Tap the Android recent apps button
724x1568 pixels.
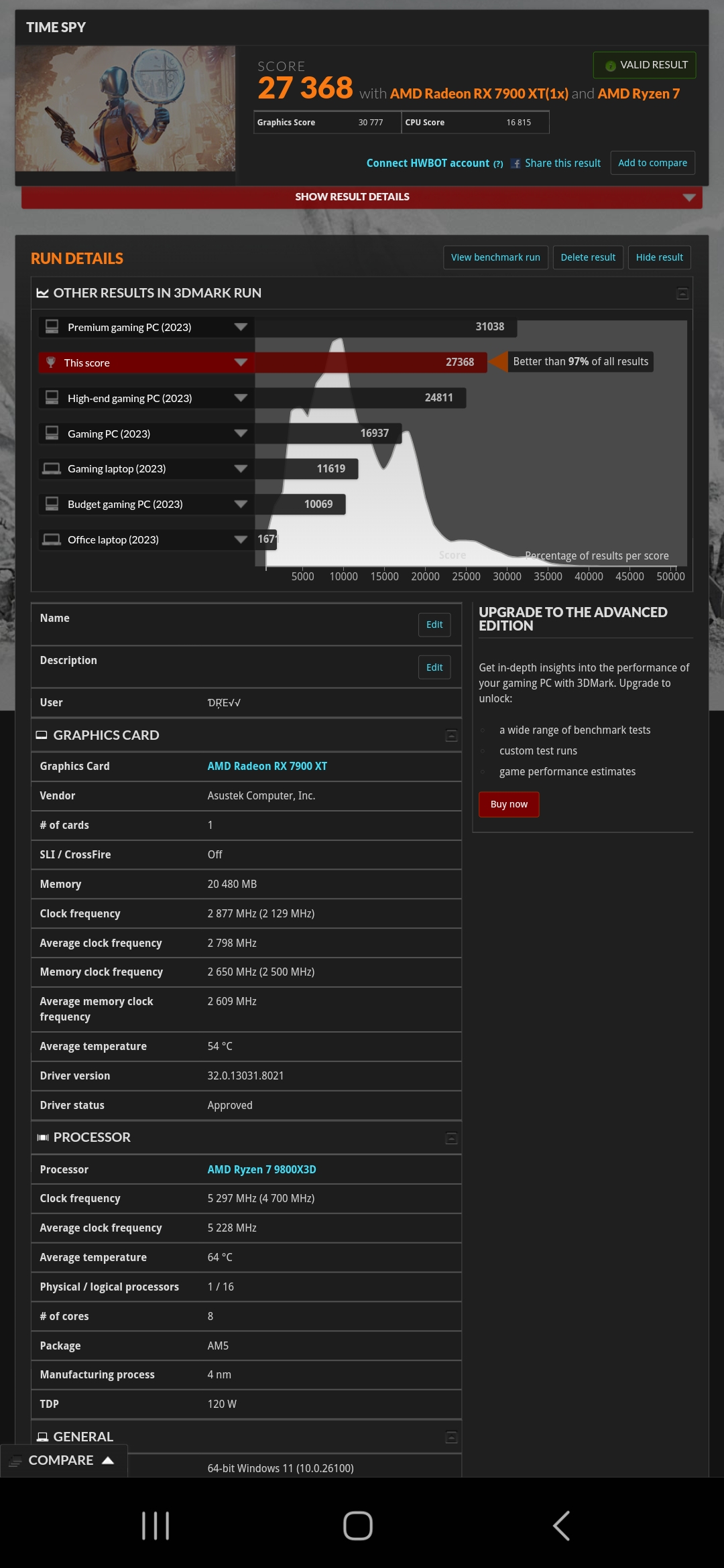pos(156,1526)
